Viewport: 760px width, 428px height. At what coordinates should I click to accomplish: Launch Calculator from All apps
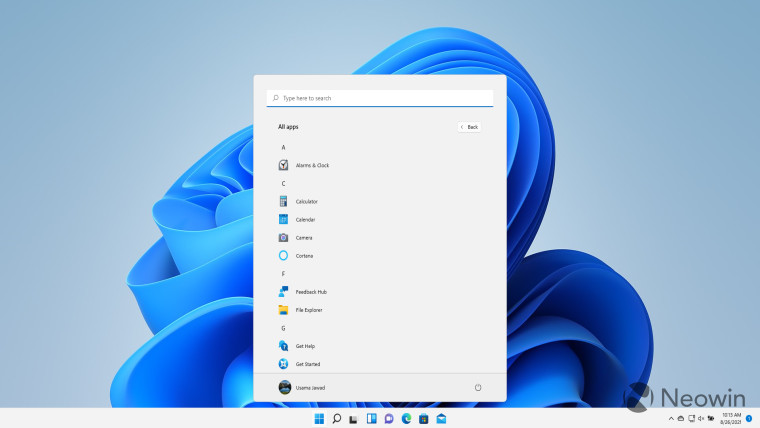pyautogui.click(x=298, y=201)
